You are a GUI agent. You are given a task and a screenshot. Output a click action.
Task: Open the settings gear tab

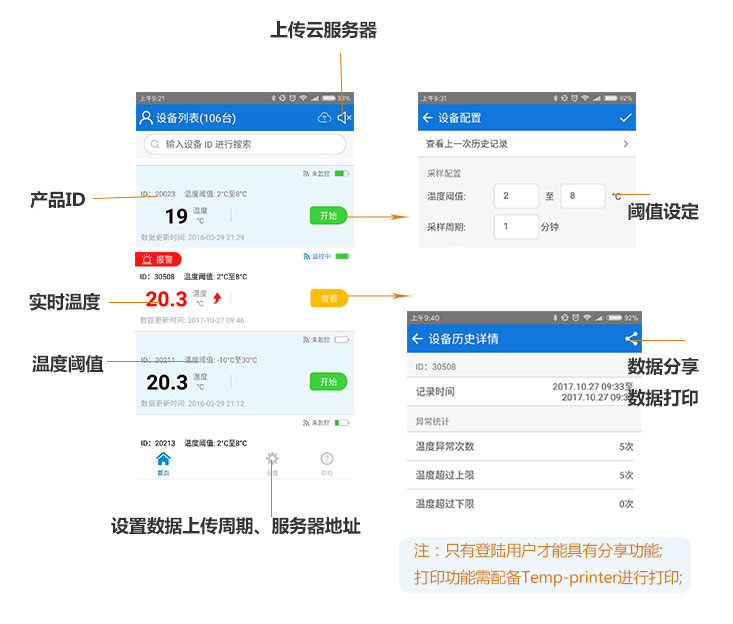pyautogui.click(x=272, y=462)
